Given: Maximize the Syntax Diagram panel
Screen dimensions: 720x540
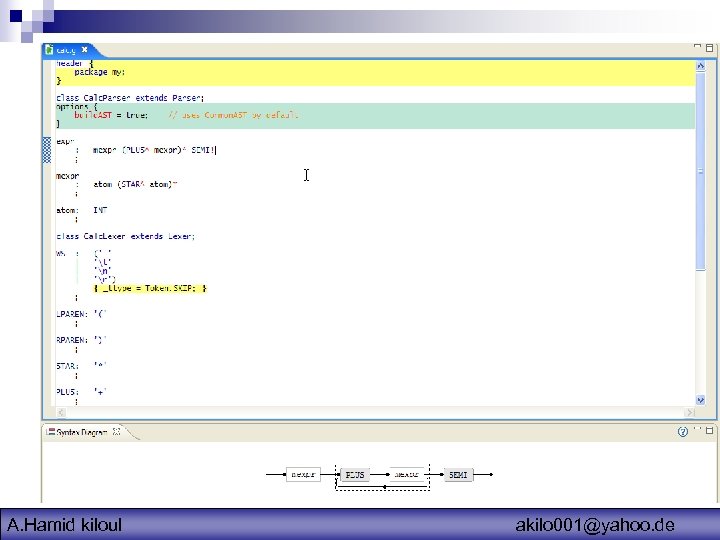Looking at the screenshot, I should tap(710, 431).
